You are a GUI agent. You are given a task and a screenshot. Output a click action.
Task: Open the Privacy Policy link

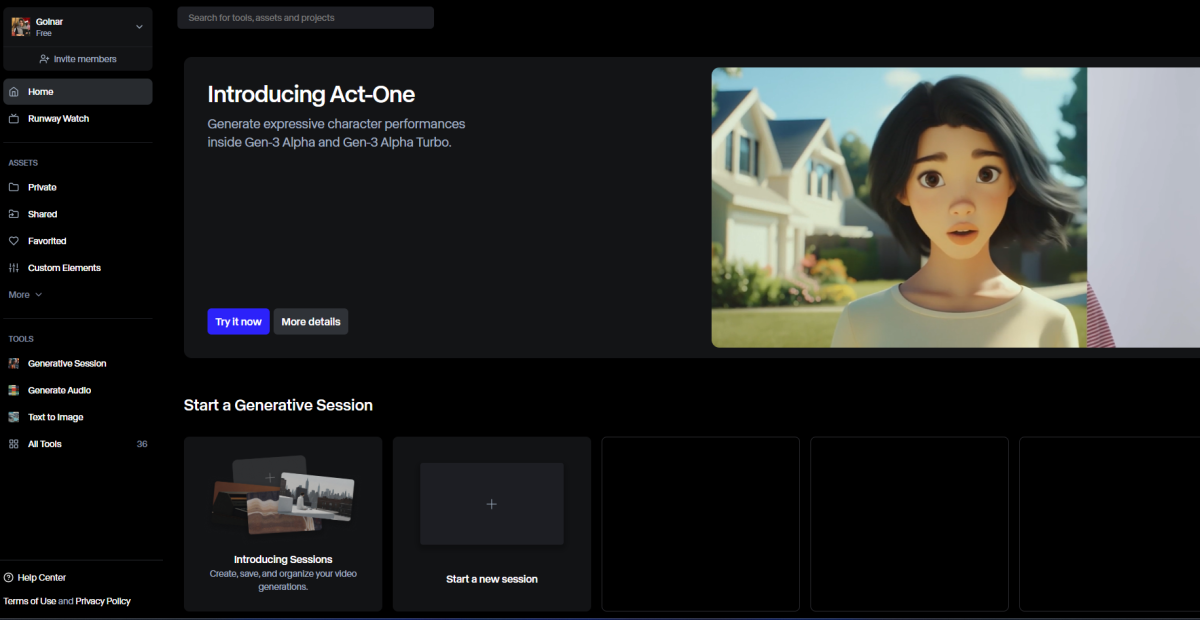tap(103, 602)
